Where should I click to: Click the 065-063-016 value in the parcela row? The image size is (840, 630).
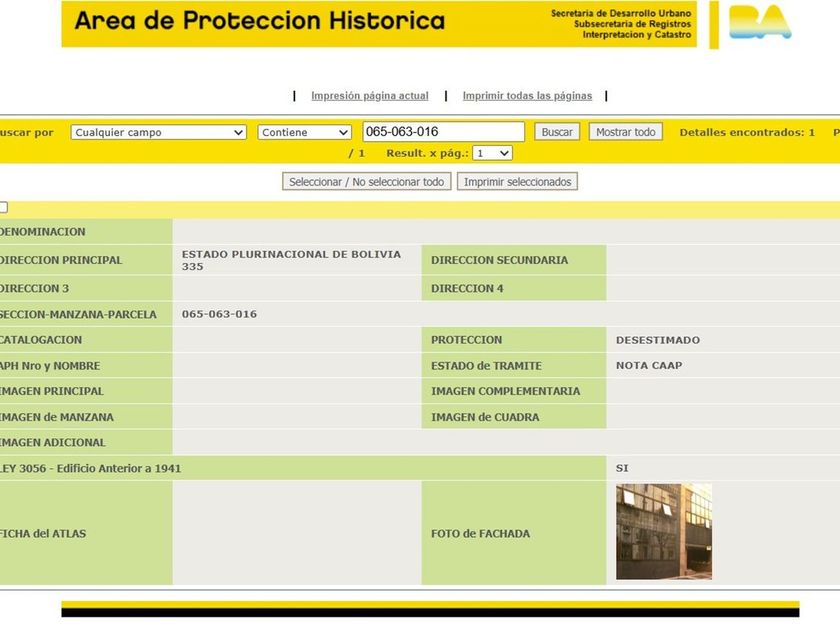(219, 314)
